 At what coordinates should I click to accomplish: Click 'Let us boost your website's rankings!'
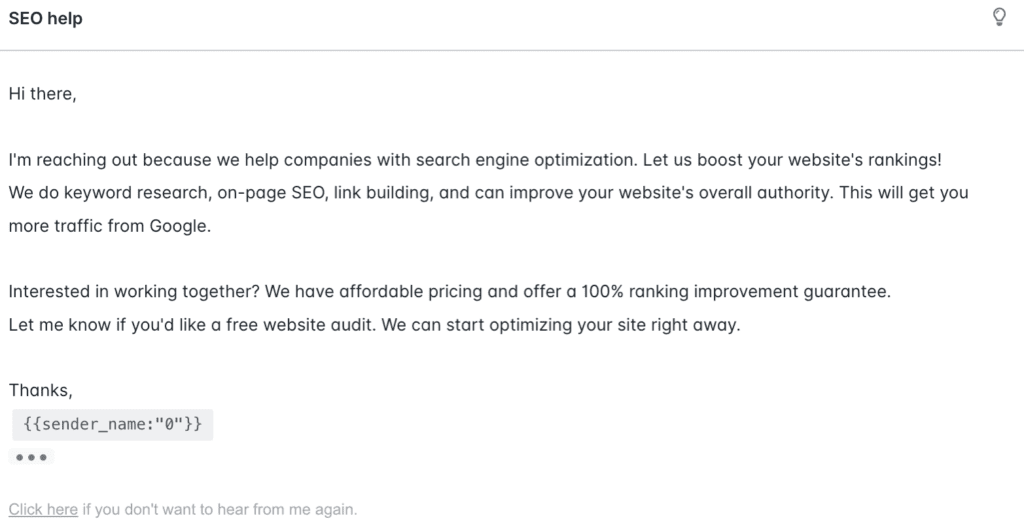792,160
